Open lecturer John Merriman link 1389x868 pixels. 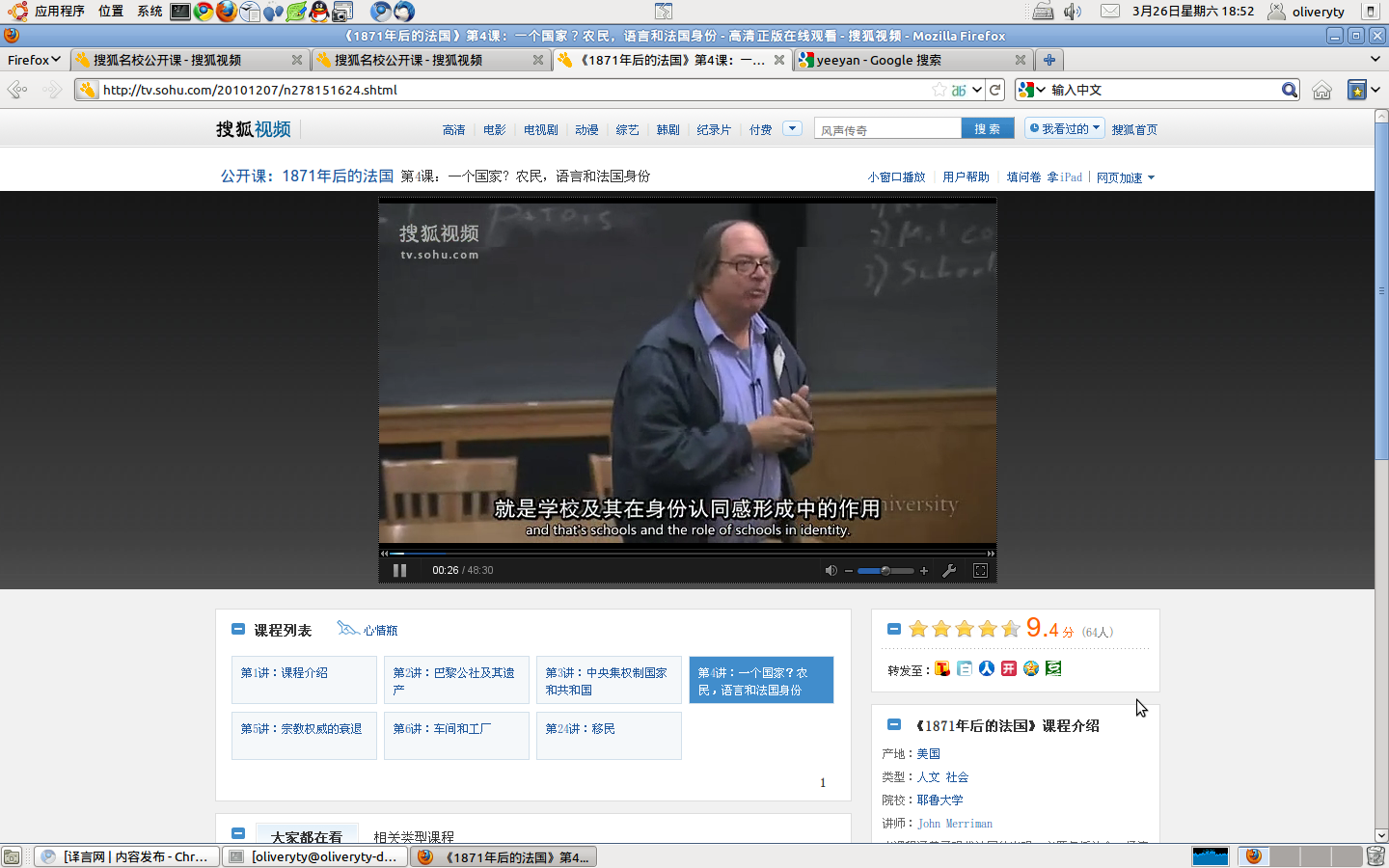click(x=955, y=824)
